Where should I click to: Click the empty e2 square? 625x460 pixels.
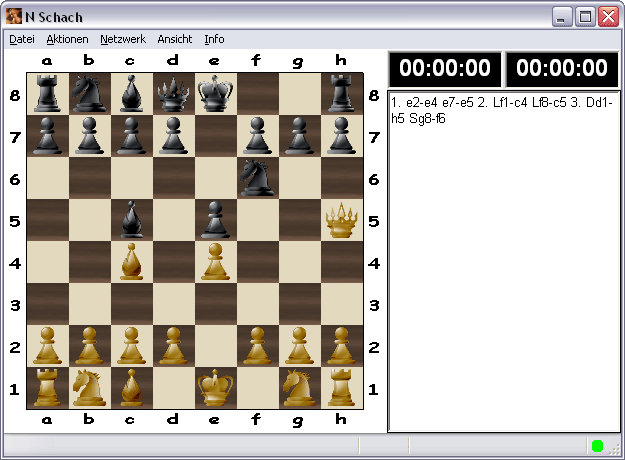pyautogui.click(x=215, y=346)
